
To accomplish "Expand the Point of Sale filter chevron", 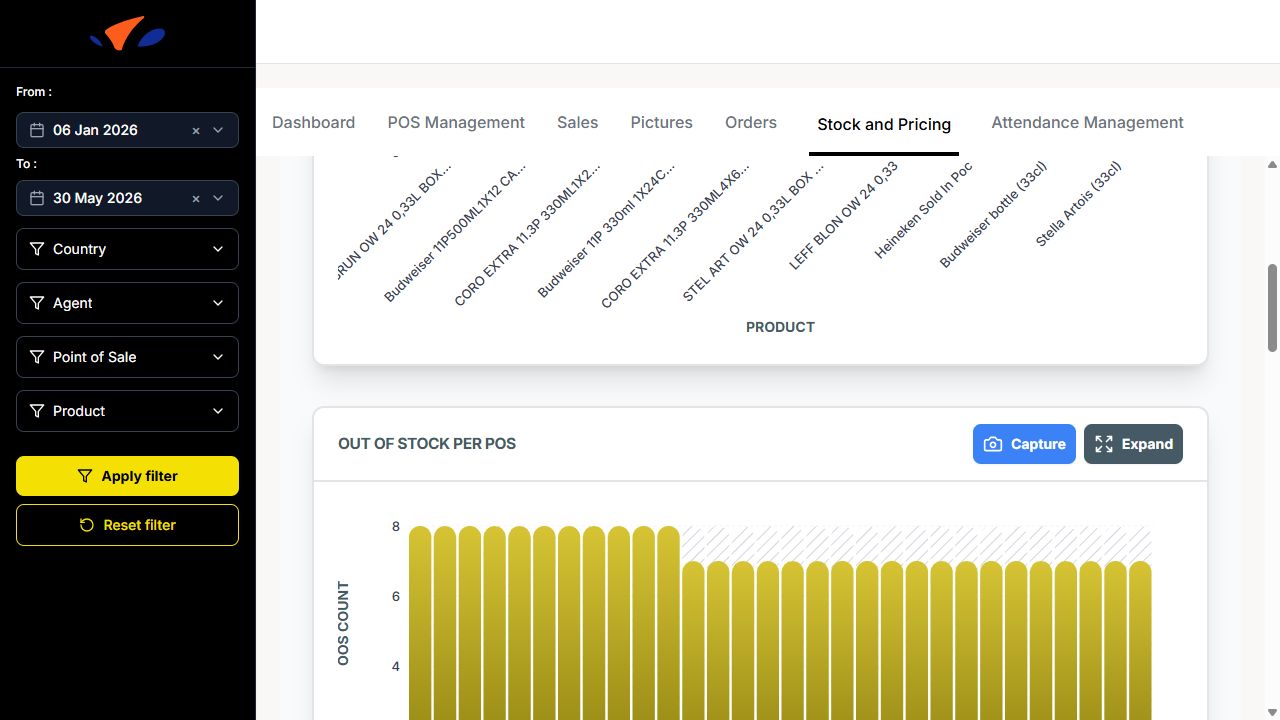I will (x=218, y=357).
